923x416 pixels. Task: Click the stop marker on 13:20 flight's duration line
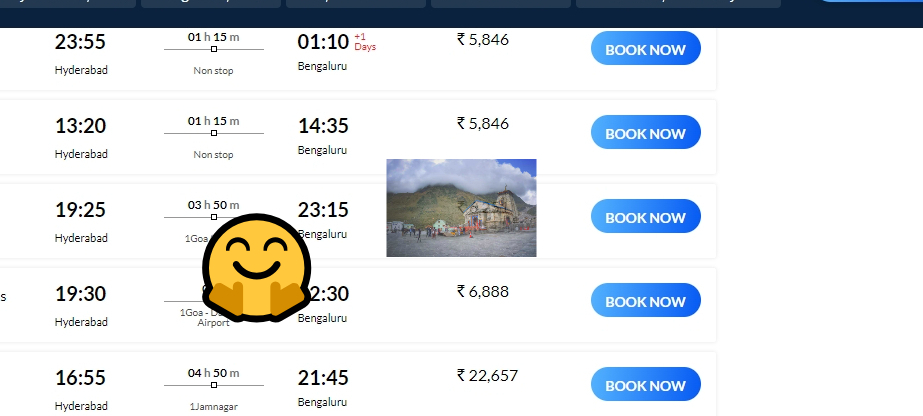(214, 133)
